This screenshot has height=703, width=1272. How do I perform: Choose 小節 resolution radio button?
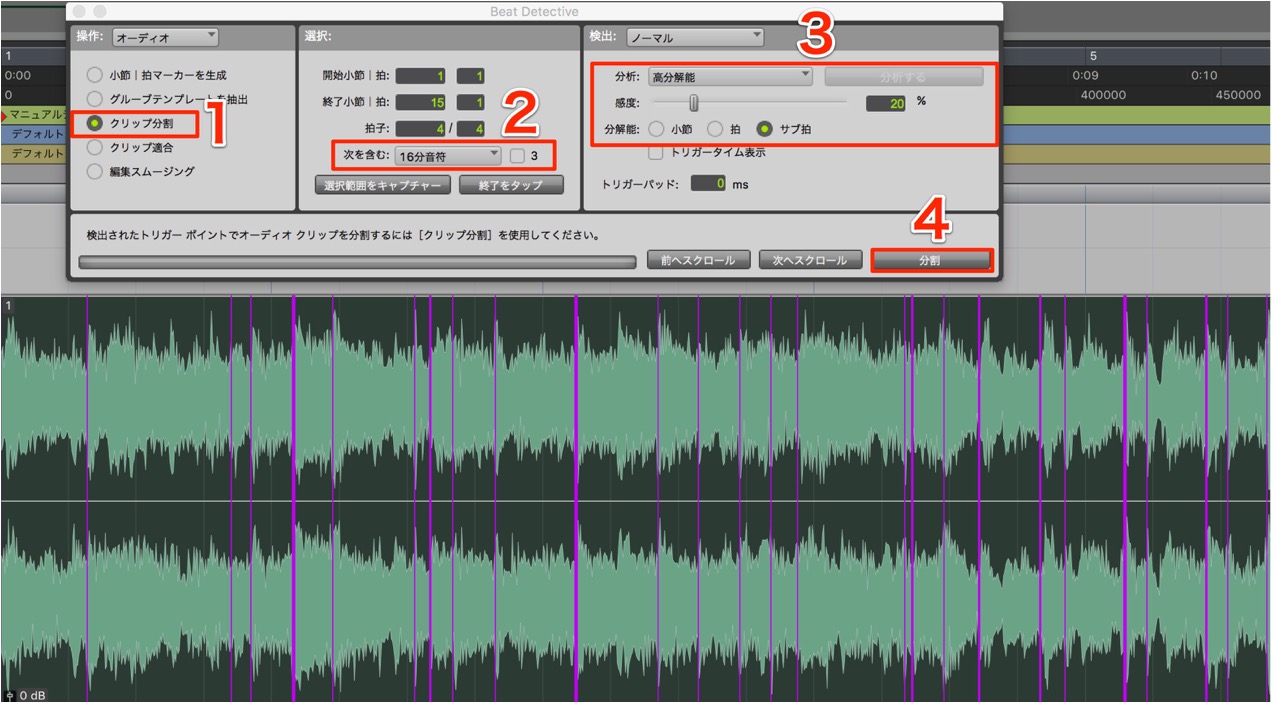tap(656, 128)
